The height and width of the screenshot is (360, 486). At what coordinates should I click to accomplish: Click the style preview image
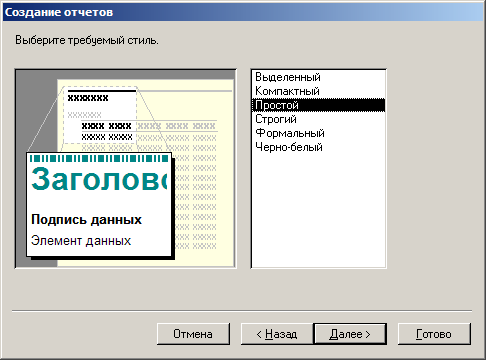(126, 169)
